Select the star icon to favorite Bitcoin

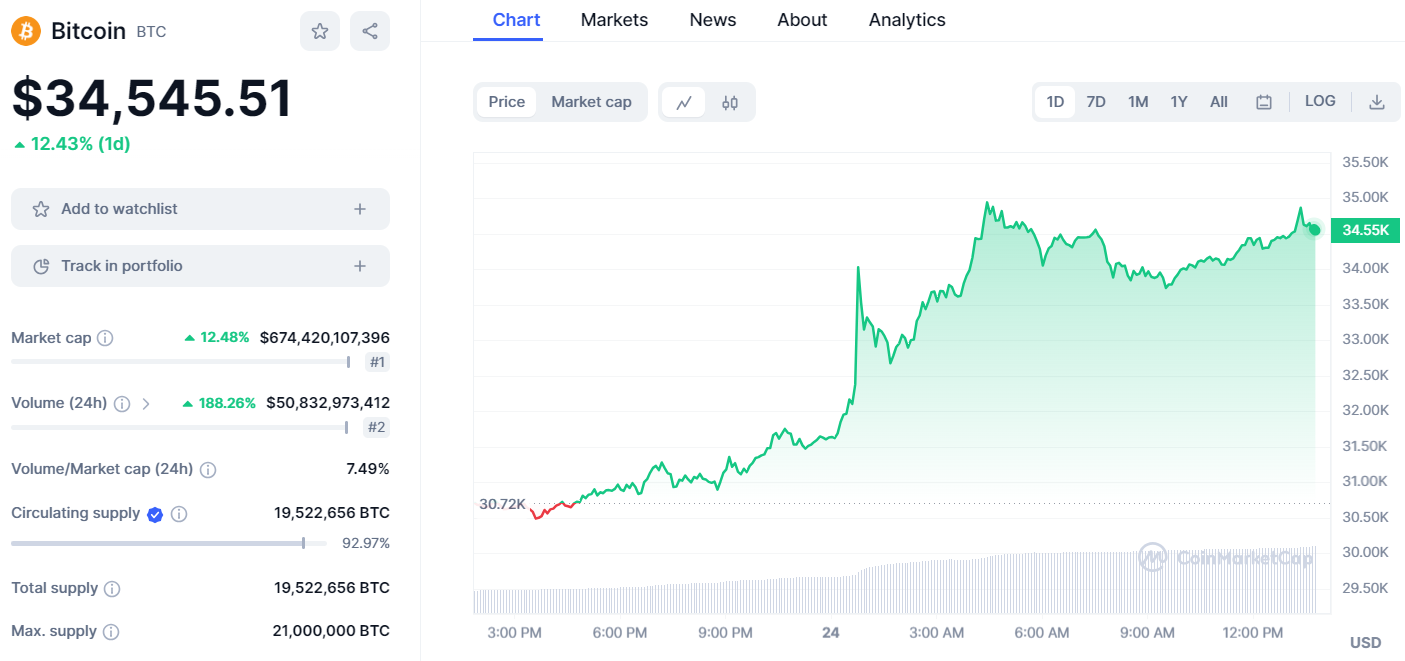point(319,31)
